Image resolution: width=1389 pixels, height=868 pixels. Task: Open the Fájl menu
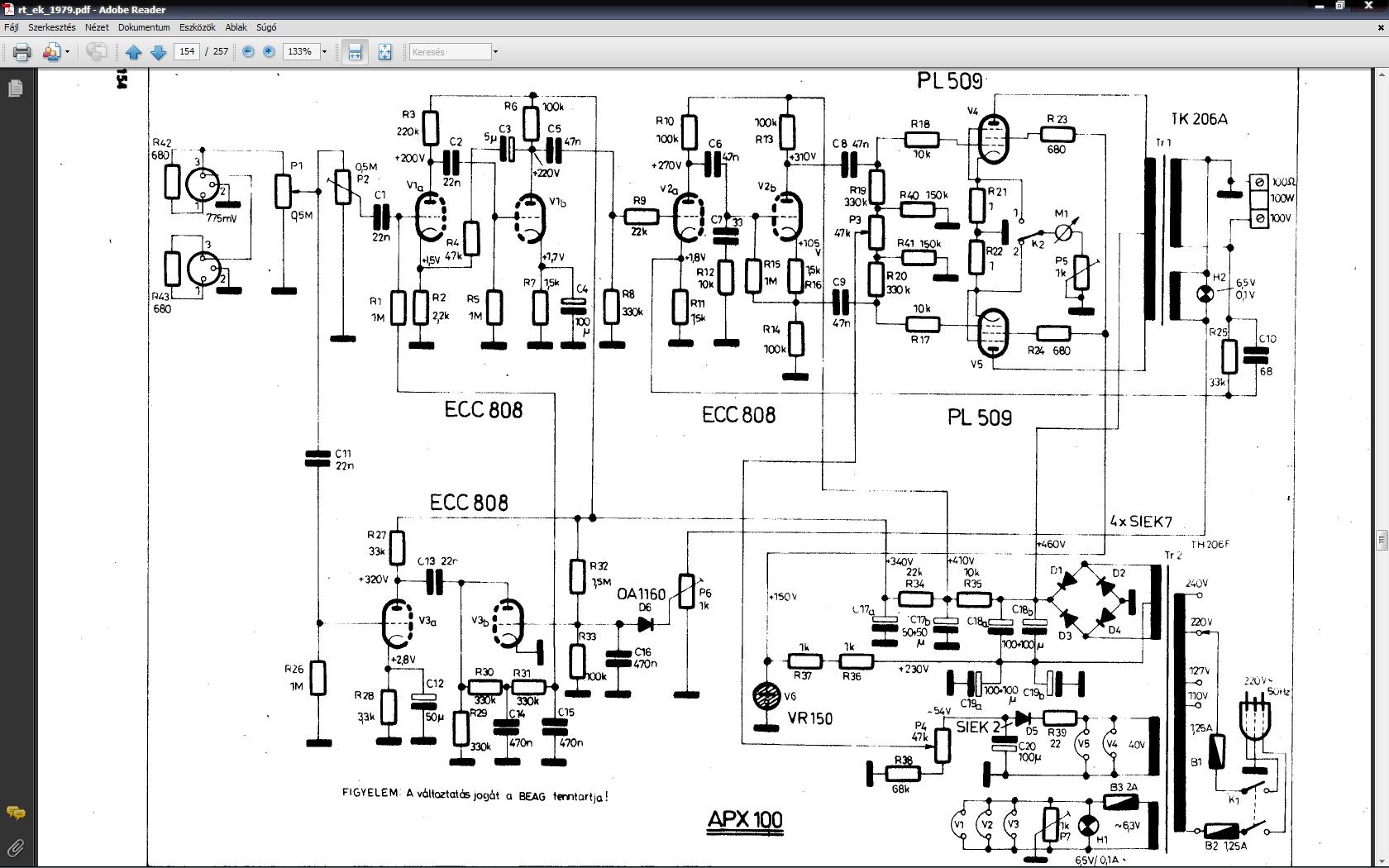coord(12,27)
